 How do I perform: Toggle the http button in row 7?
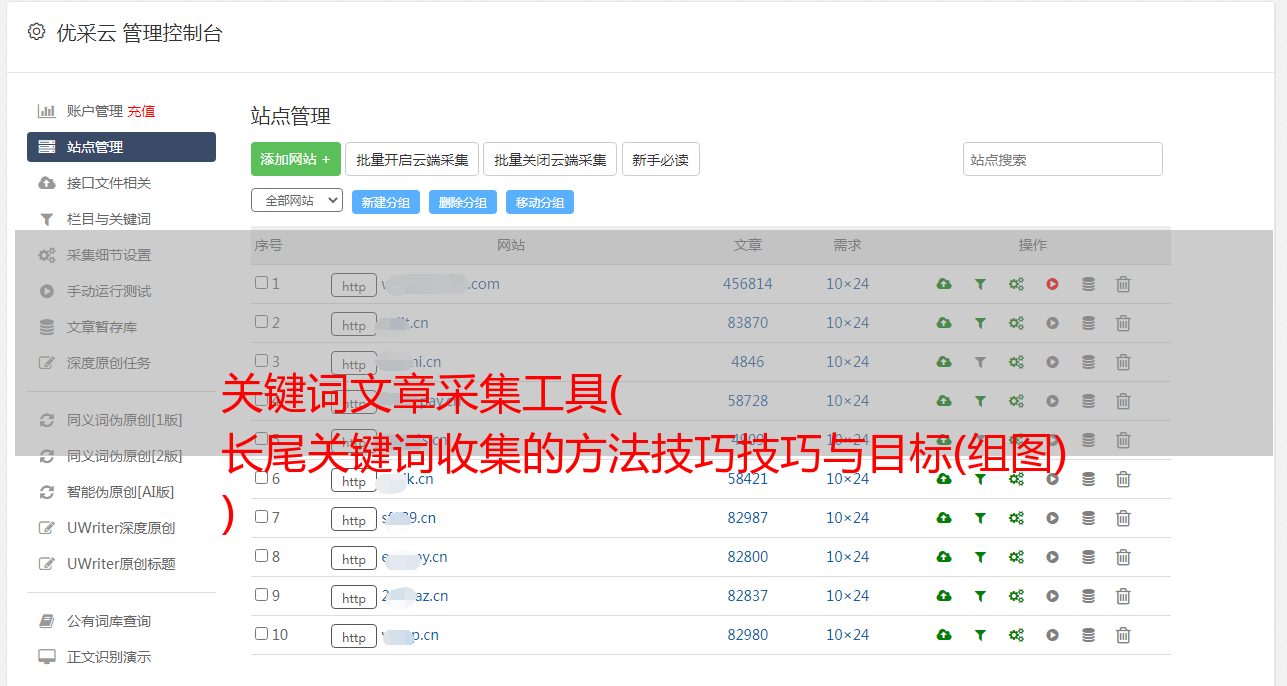pos(354,520)
